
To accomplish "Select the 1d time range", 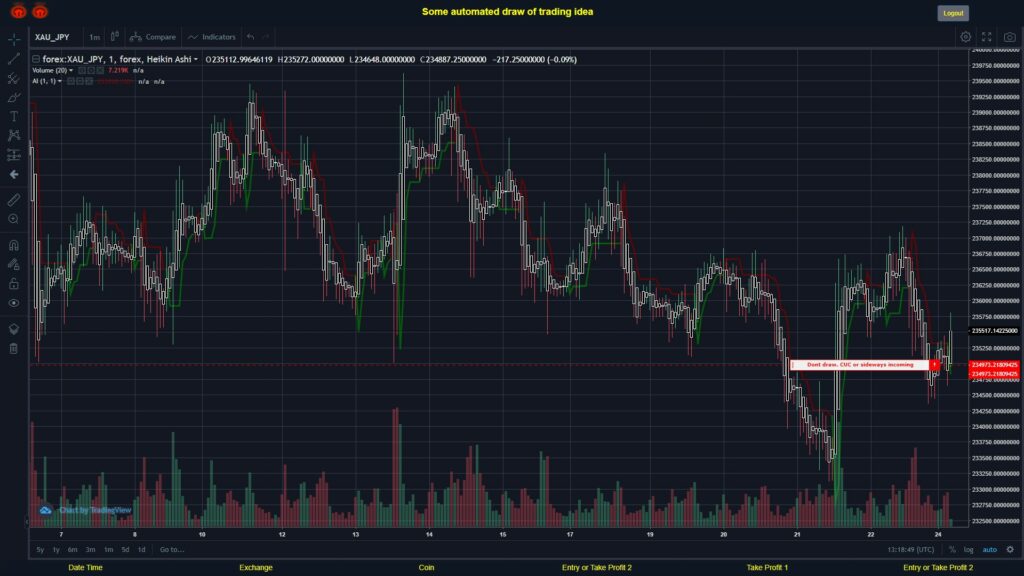I will tap(142, 549).
